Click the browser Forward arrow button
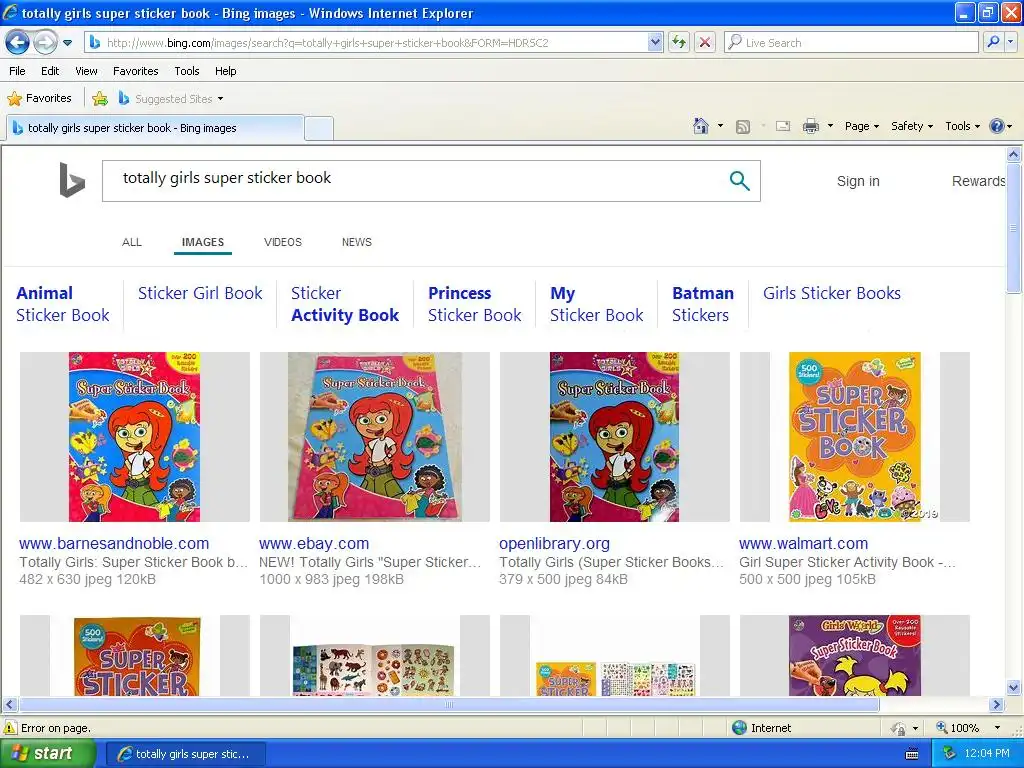 [44, 43]
